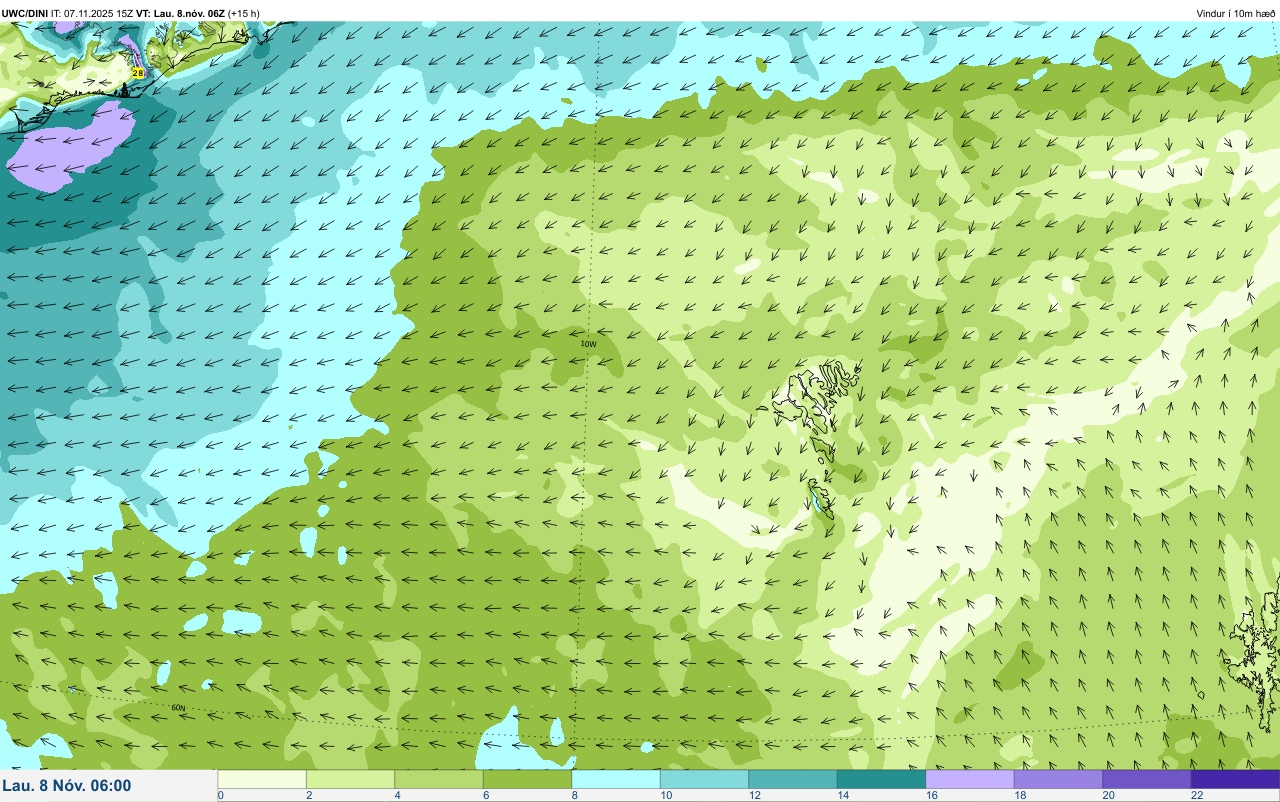Viewport: 1280px width, 802px height.
Task: Click the '60N' latitude label
Action: coord(178,708)
